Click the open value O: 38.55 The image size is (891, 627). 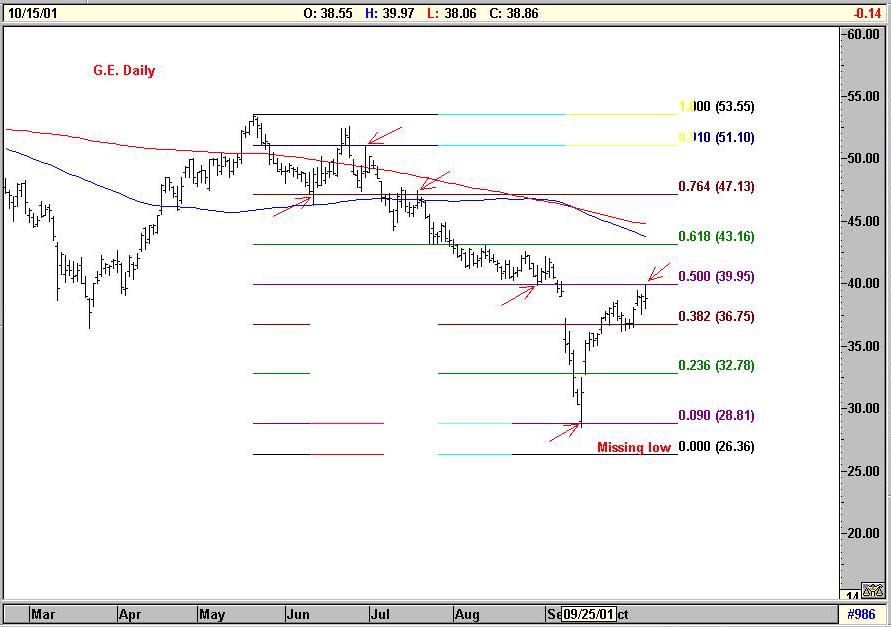(x=328, y=13)
